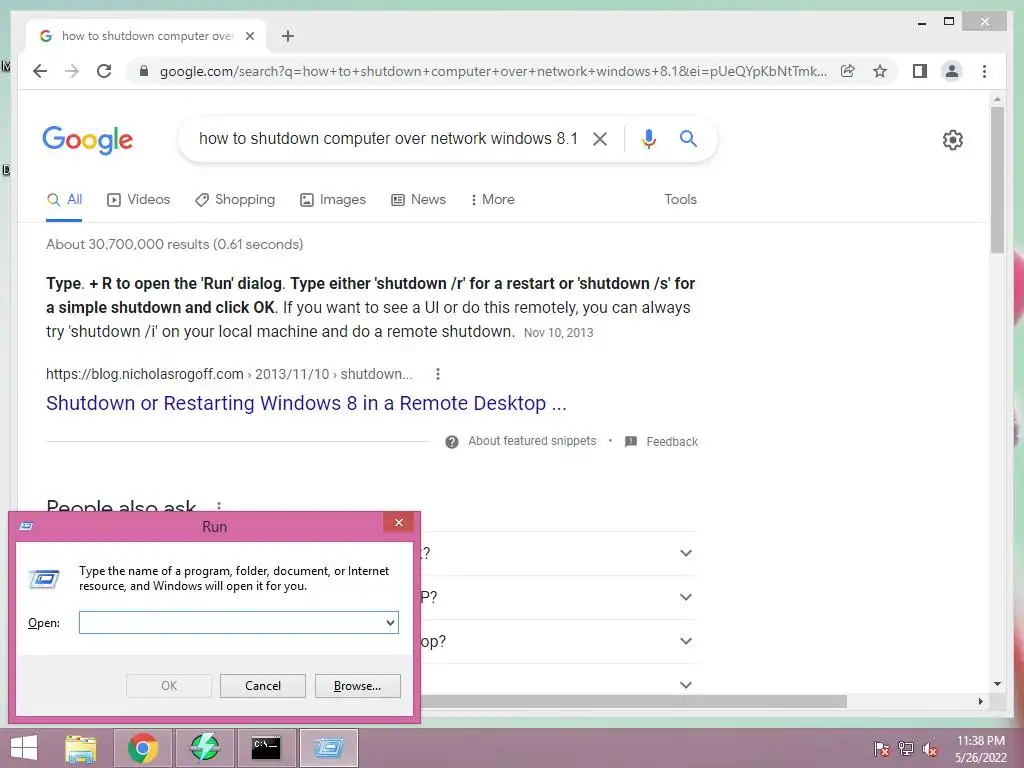1024x768 pixels.
Task: Click the padlock site info icon
Action: coord(144,71)
